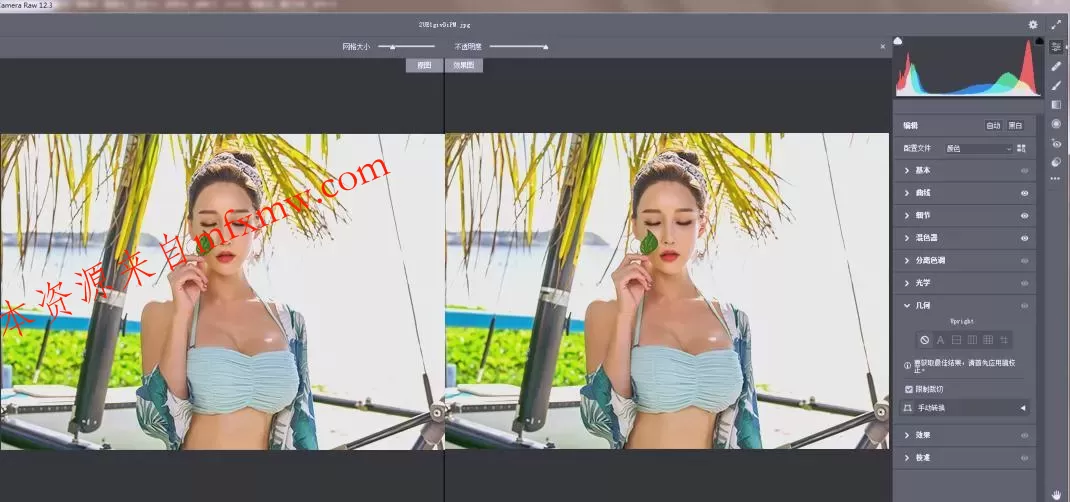Toggle visibility of the 混色器 panel

click(x=1024, y=238)
